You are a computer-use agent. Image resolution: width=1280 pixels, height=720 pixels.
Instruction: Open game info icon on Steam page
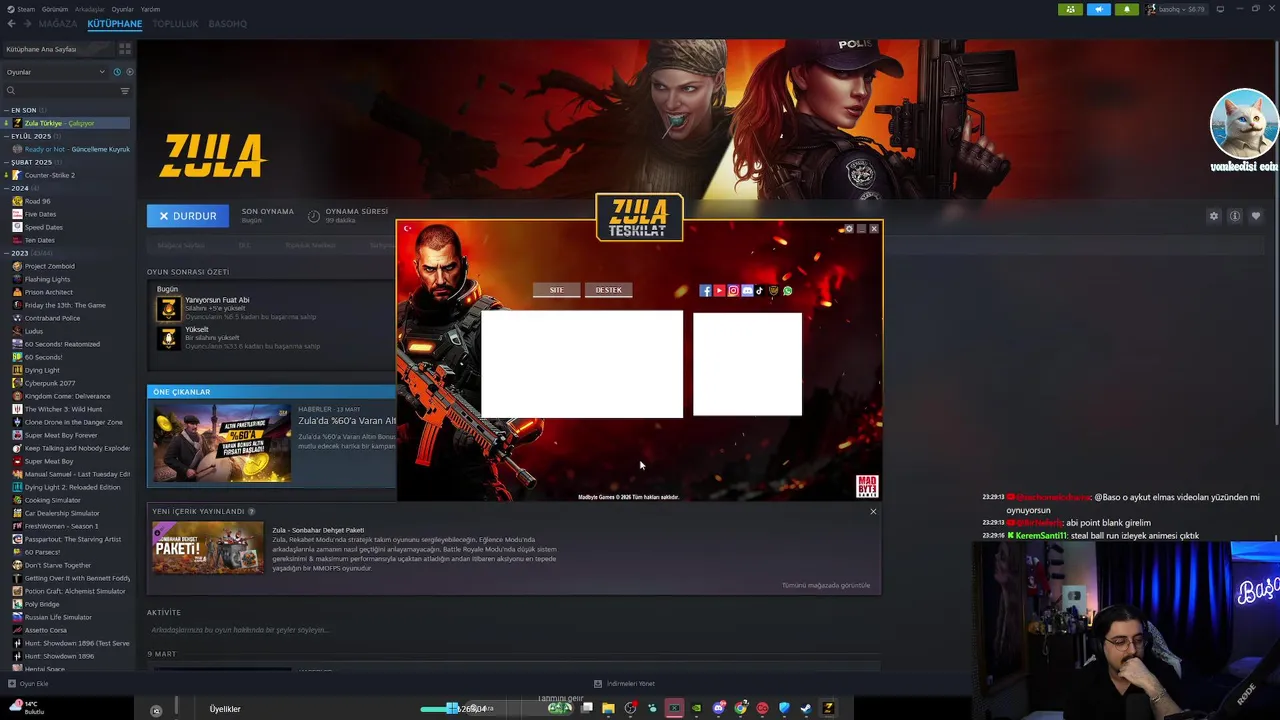(1235, 216)
